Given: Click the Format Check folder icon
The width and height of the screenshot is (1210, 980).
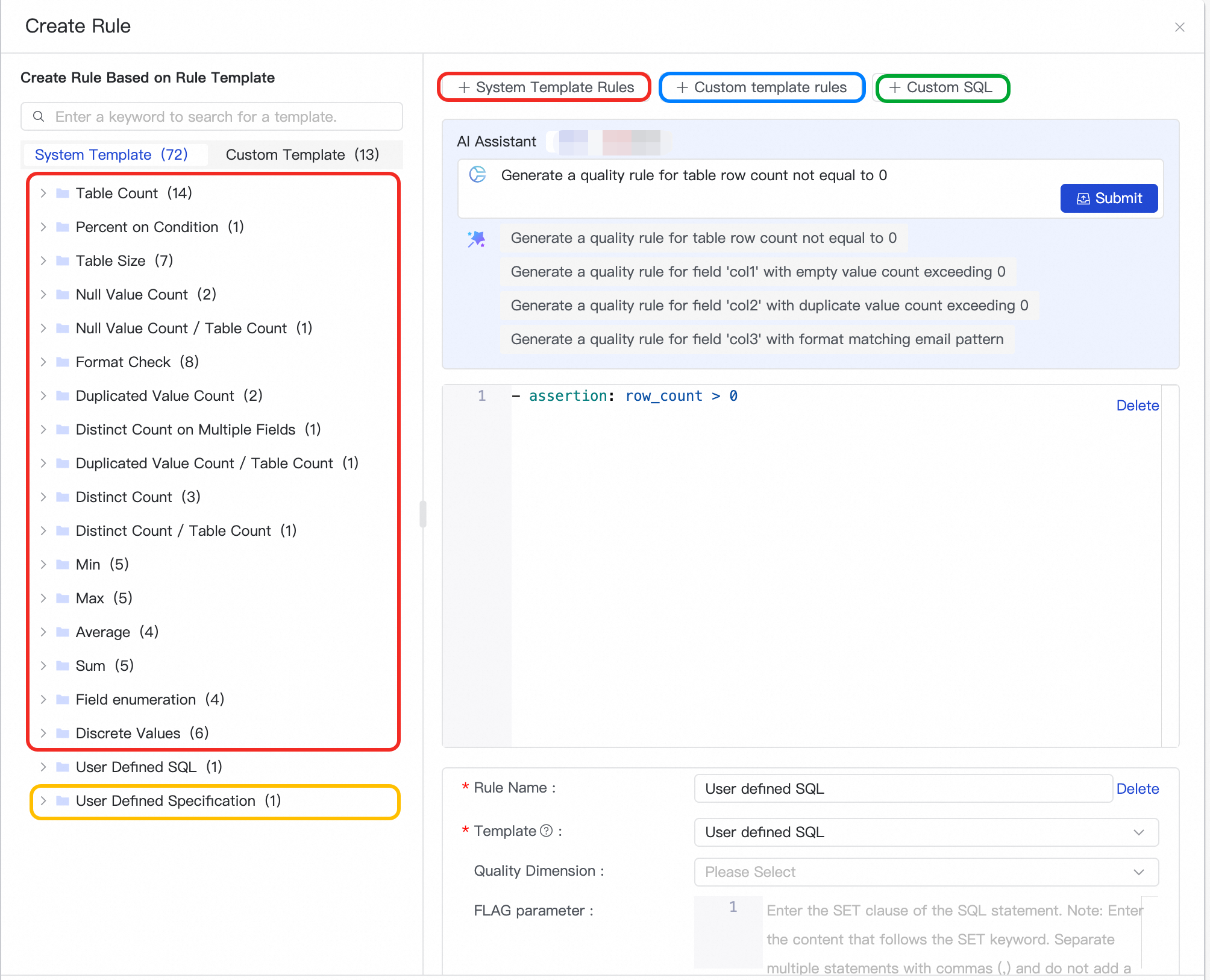Looking at the screenshot, I should [x=63, y=362].
